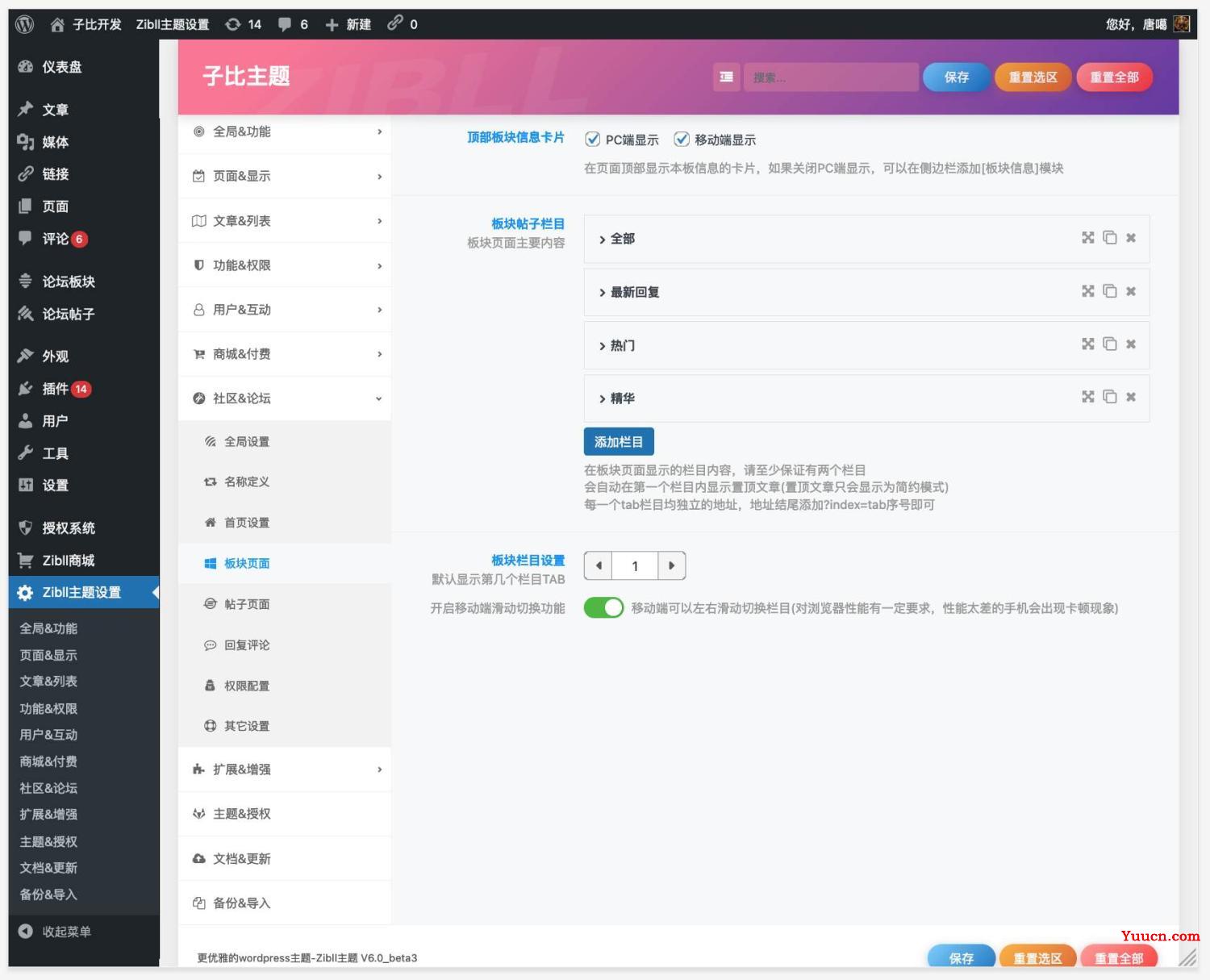Click the link icon showing 0 in admin bar

click(x=394, y=23)
